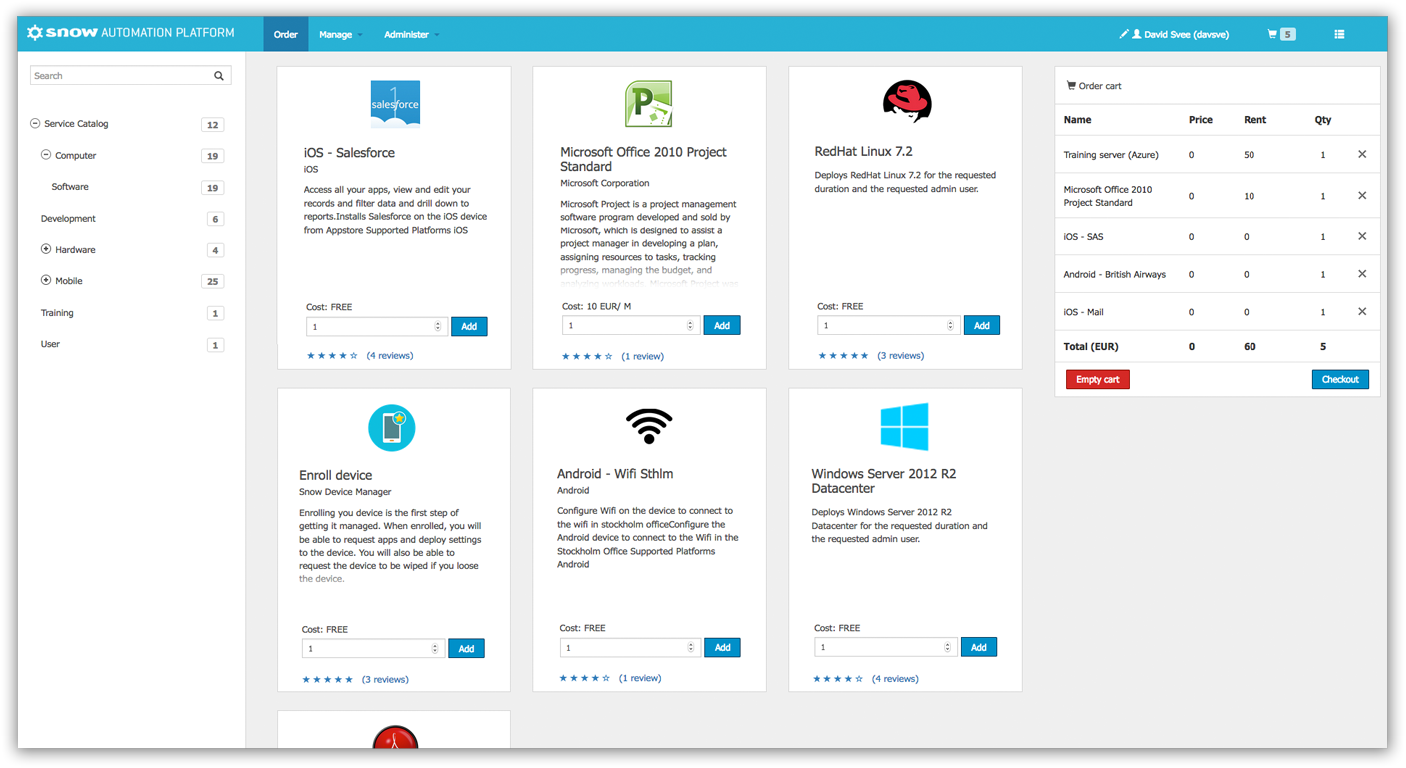This screenshot has height=768, width=1406.
Task: Select User category
Action: tap(50, 344)
